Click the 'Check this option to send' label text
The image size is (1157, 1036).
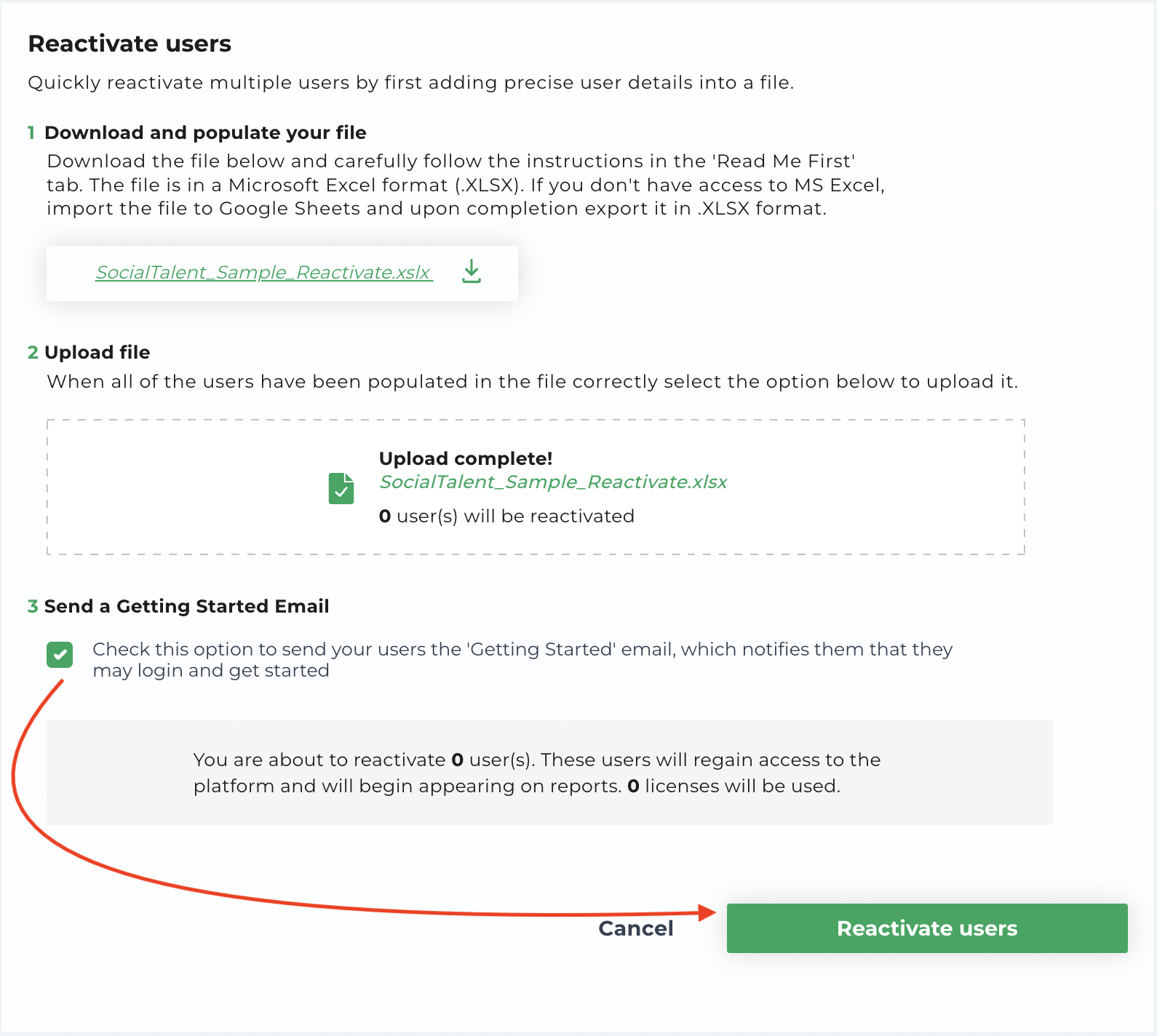522,659
